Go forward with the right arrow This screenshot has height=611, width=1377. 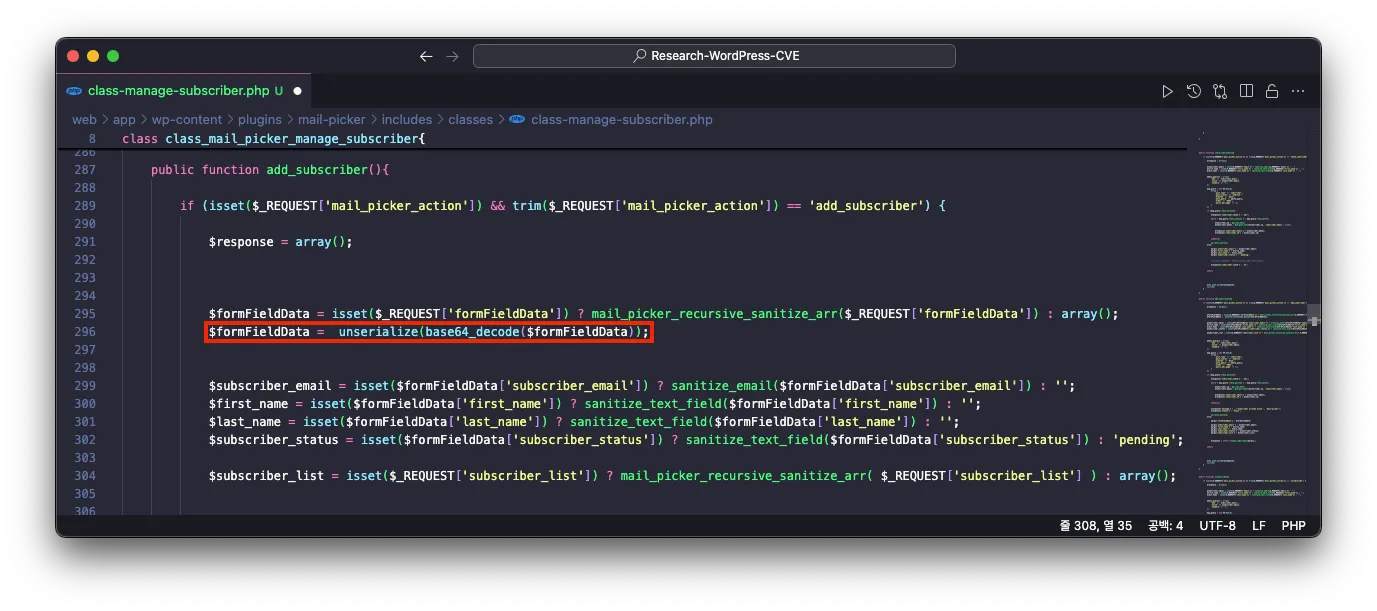(x=452, y=56)
